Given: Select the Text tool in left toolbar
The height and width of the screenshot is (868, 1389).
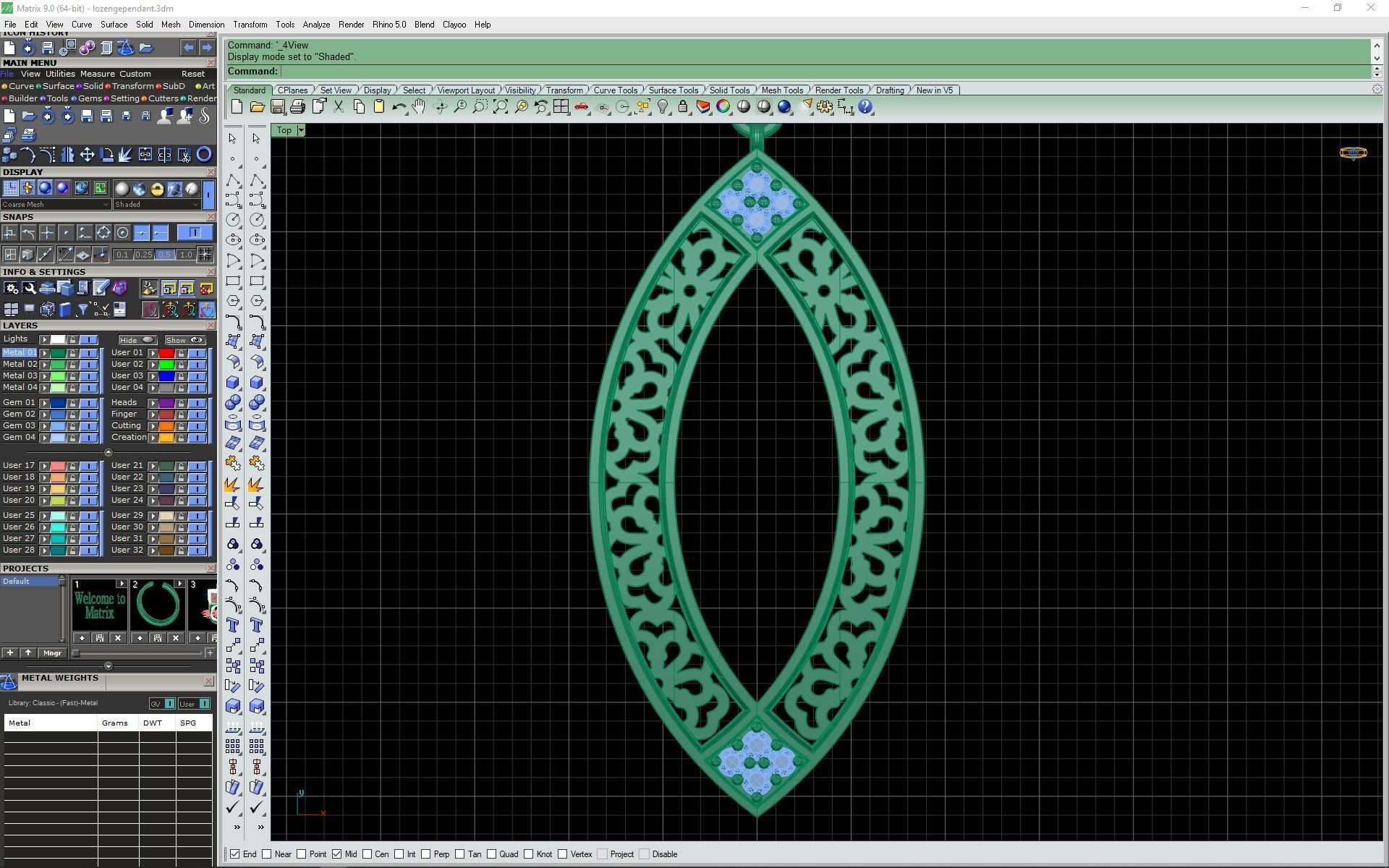Looking at the screenshot, I should coord(233,625).
